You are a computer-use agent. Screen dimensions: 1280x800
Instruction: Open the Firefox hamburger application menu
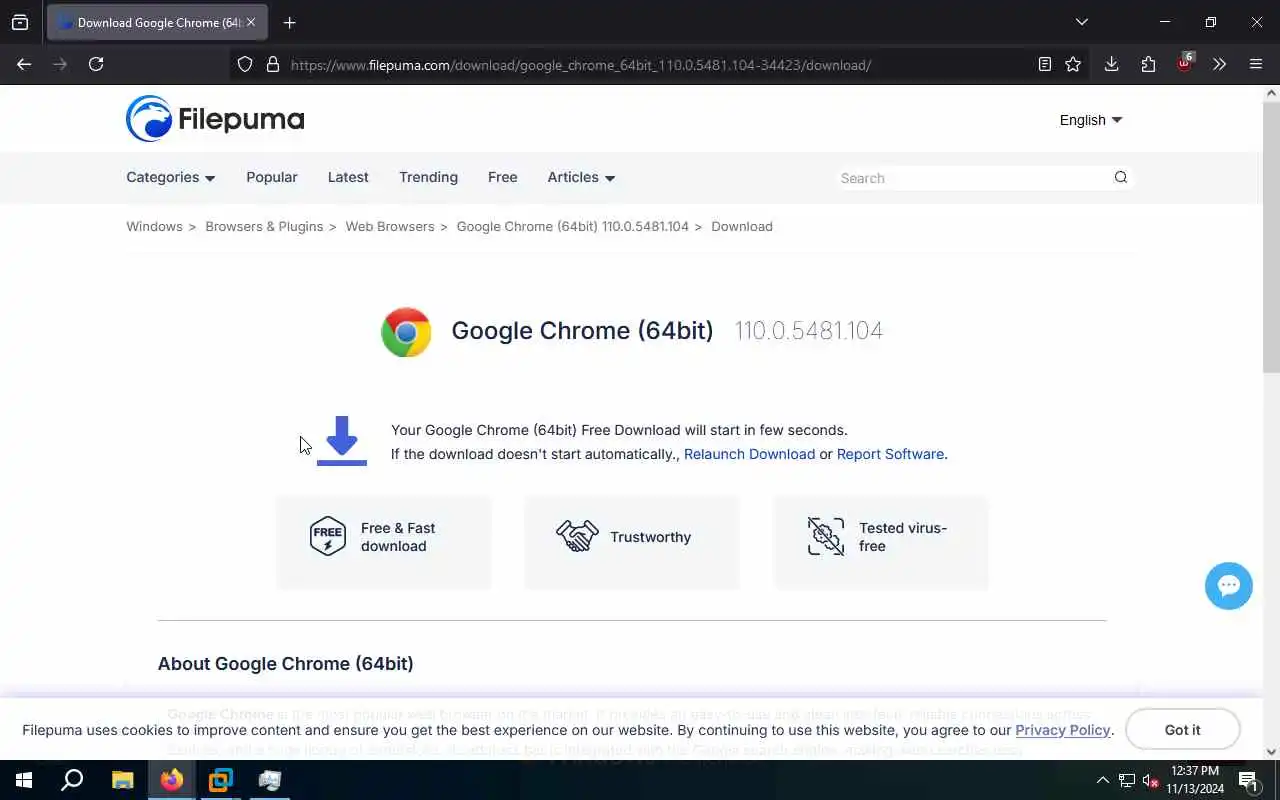coord(1256,64)
